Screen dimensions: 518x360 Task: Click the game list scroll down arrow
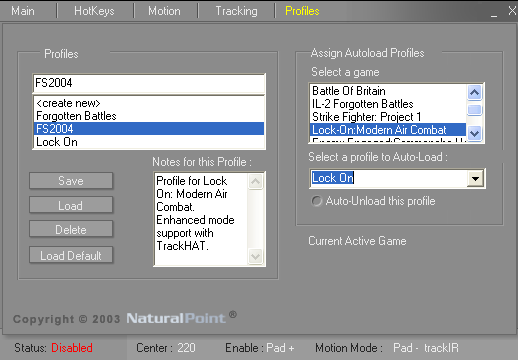pyautogui.click(x=475, y=134)
